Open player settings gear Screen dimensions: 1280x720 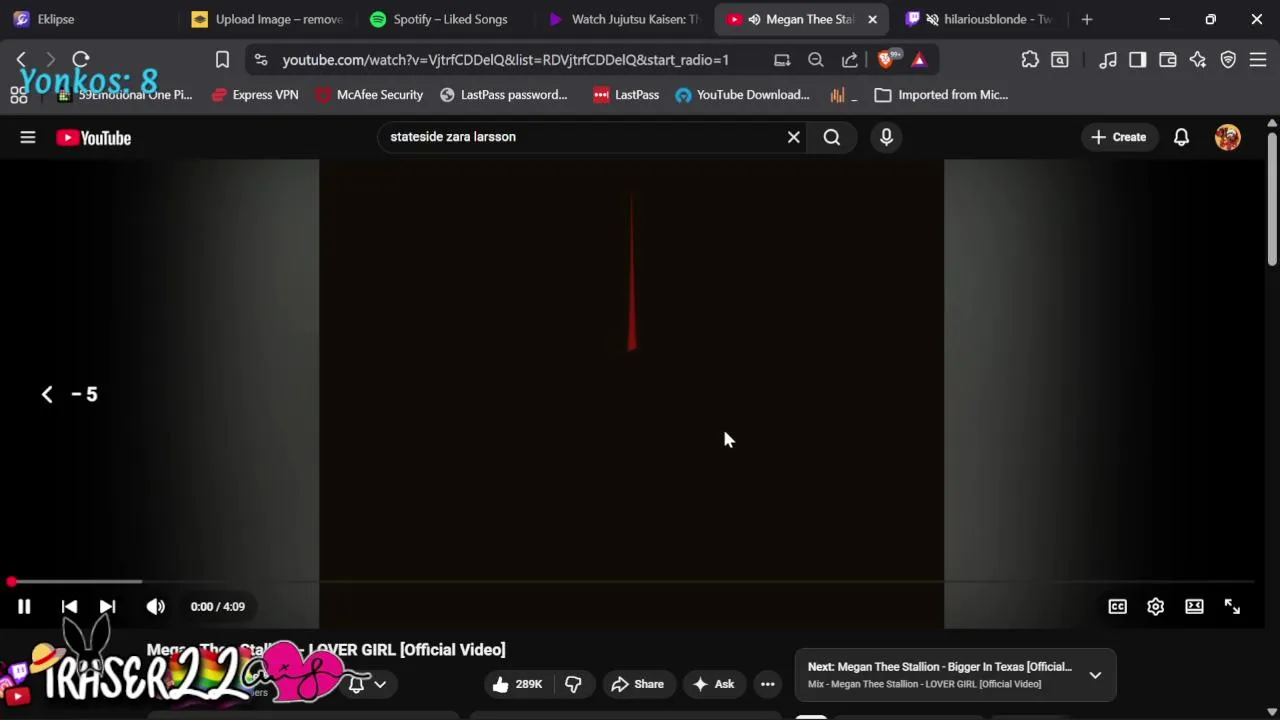[1155, 606]
